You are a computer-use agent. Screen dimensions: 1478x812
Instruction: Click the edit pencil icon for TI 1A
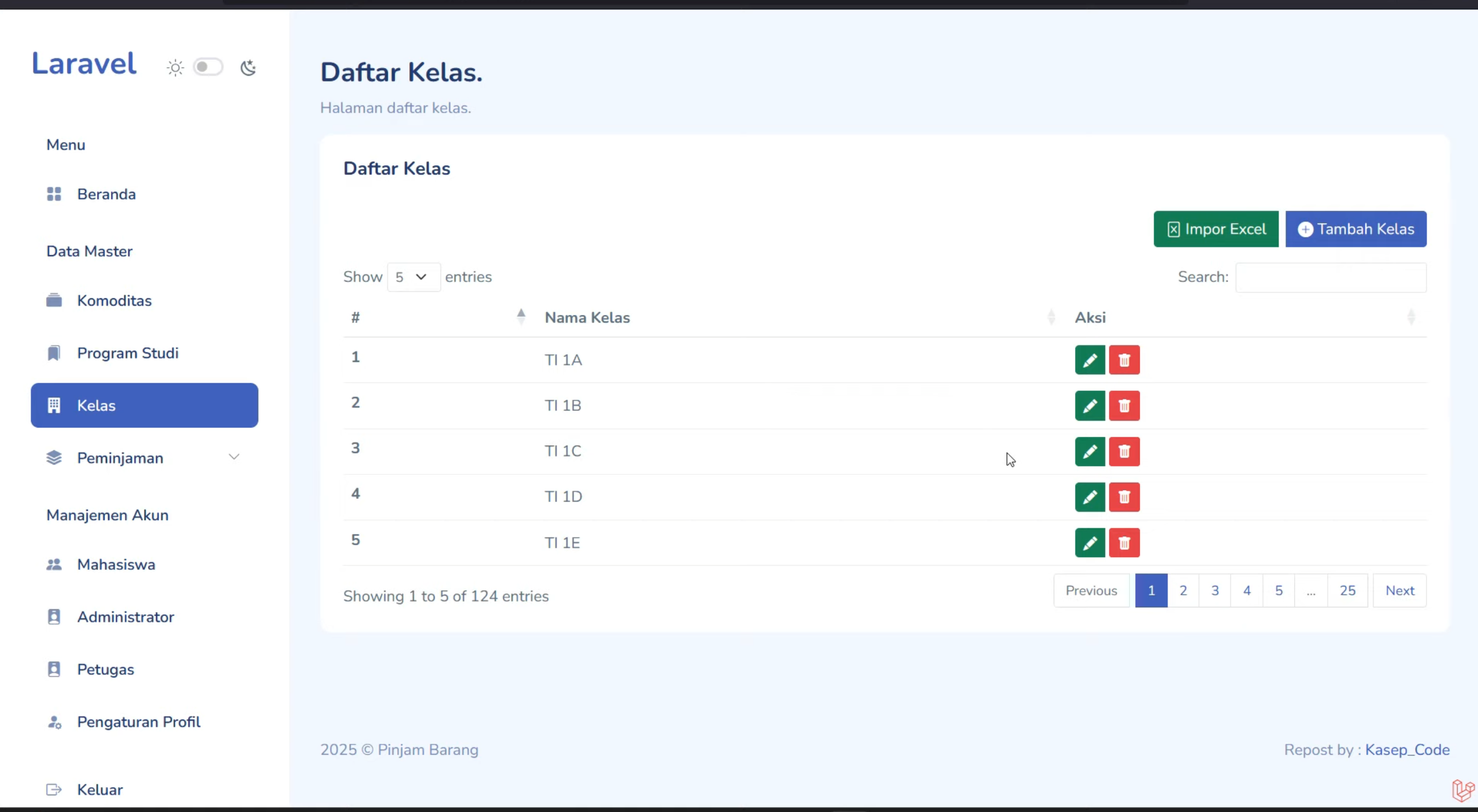pyautogui.click(x=1090, y=360)
